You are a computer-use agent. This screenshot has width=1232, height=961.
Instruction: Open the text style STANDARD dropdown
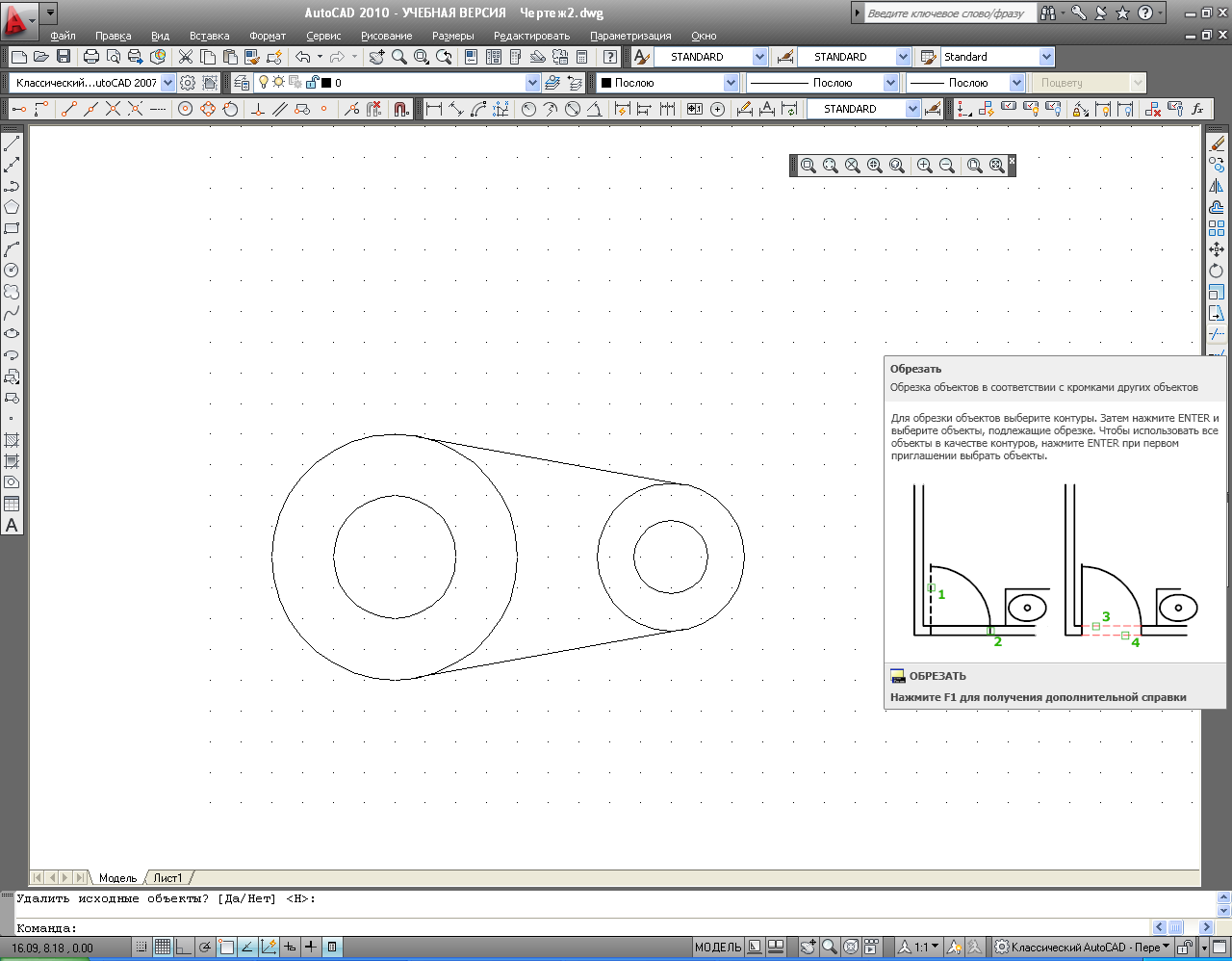pos(759,57)
